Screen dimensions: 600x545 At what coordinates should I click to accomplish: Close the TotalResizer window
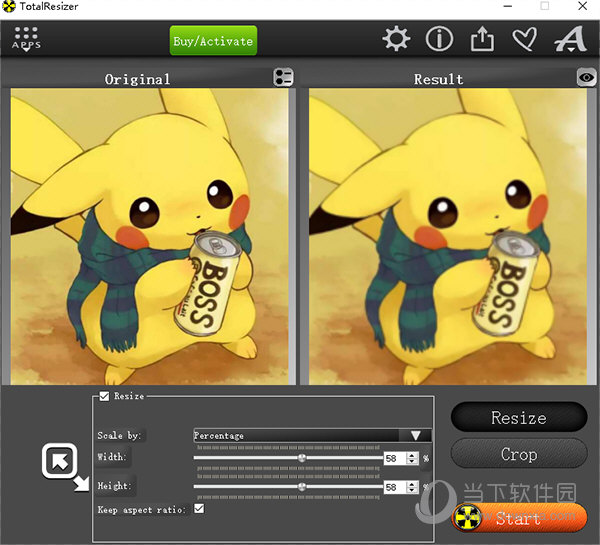pyautogui.click(x=582, y=6)
